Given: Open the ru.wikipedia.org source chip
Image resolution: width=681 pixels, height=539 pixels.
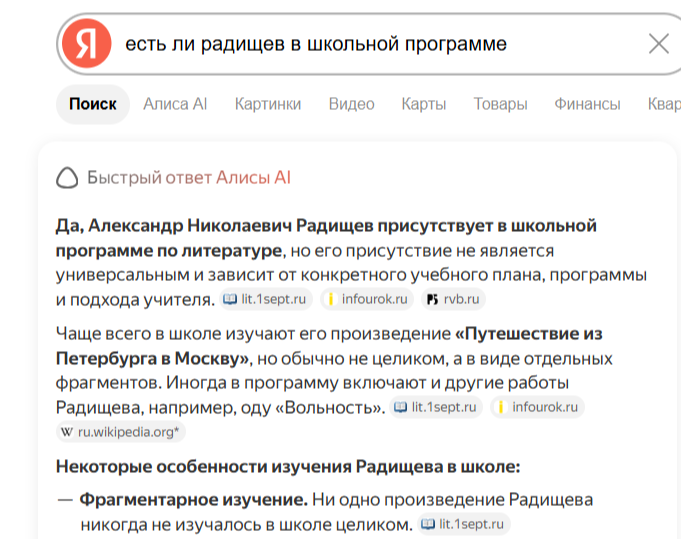Looking at the screenshot, I should point(121,432).
